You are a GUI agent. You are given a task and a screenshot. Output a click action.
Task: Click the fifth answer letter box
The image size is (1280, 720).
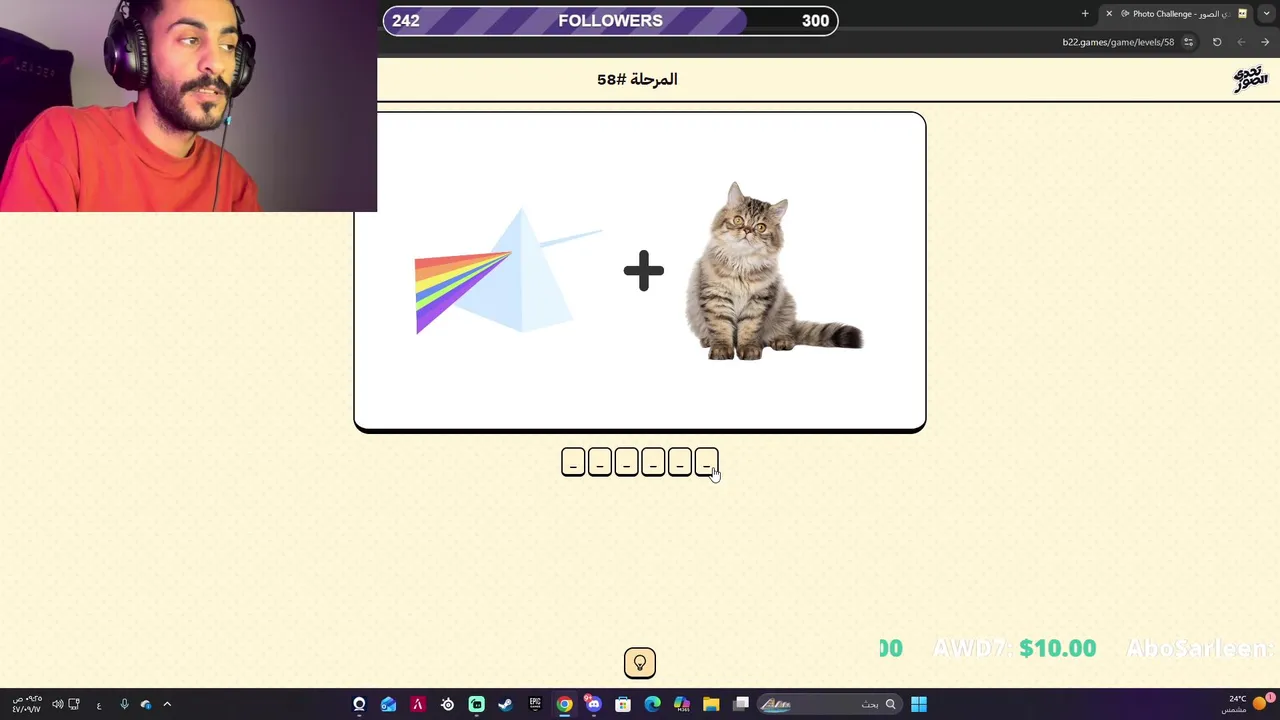point(680,462)
